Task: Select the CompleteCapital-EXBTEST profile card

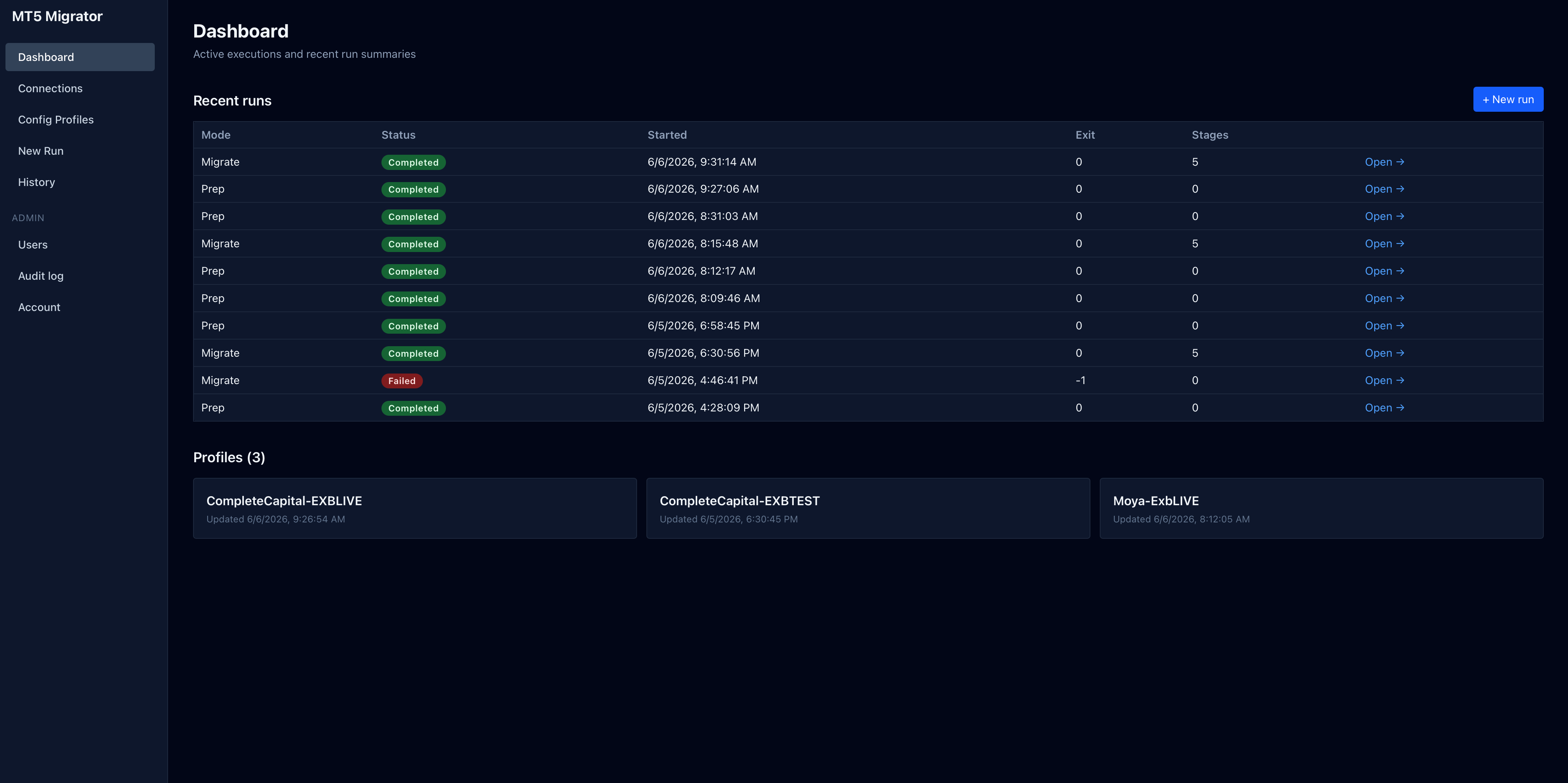Action: coord(868,508)
